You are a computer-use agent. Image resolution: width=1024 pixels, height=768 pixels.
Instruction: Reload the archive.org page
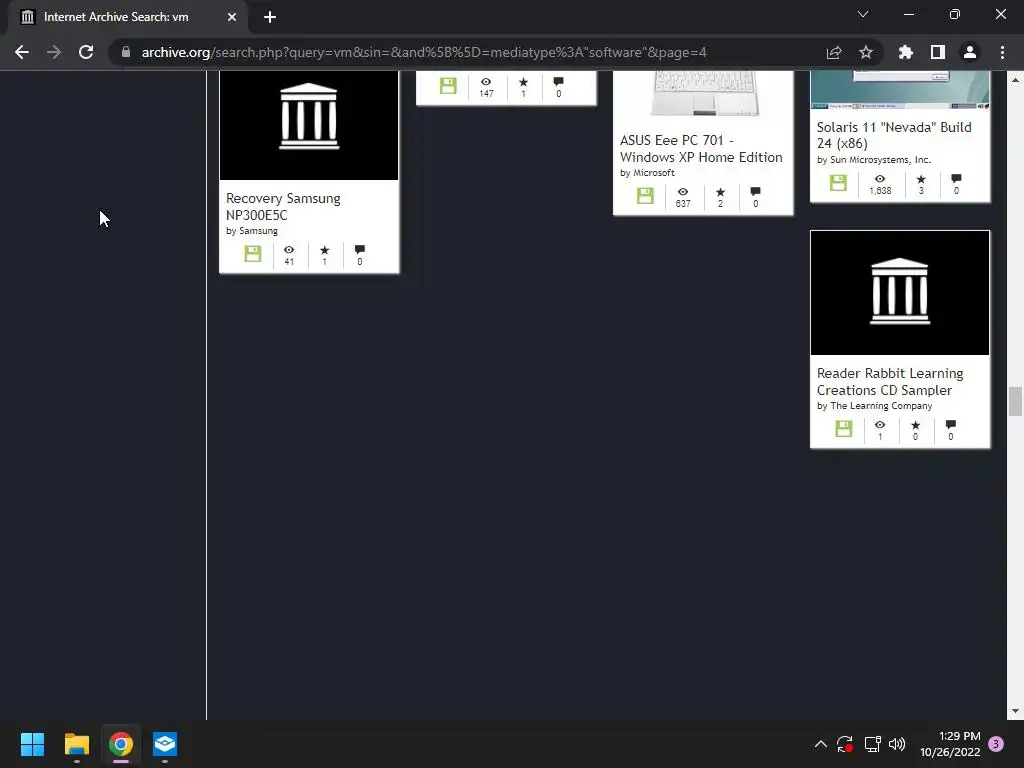(86, 52)
